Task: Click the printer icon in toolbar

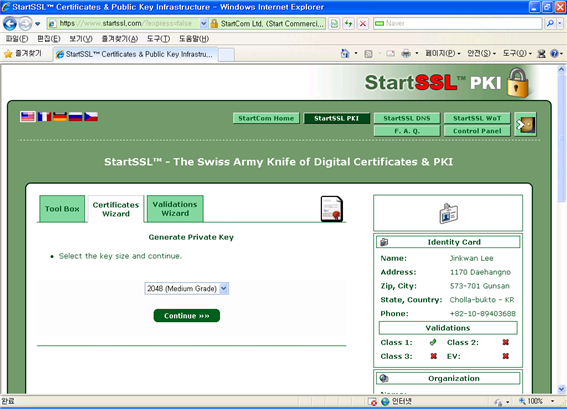Action: point(406,54)
